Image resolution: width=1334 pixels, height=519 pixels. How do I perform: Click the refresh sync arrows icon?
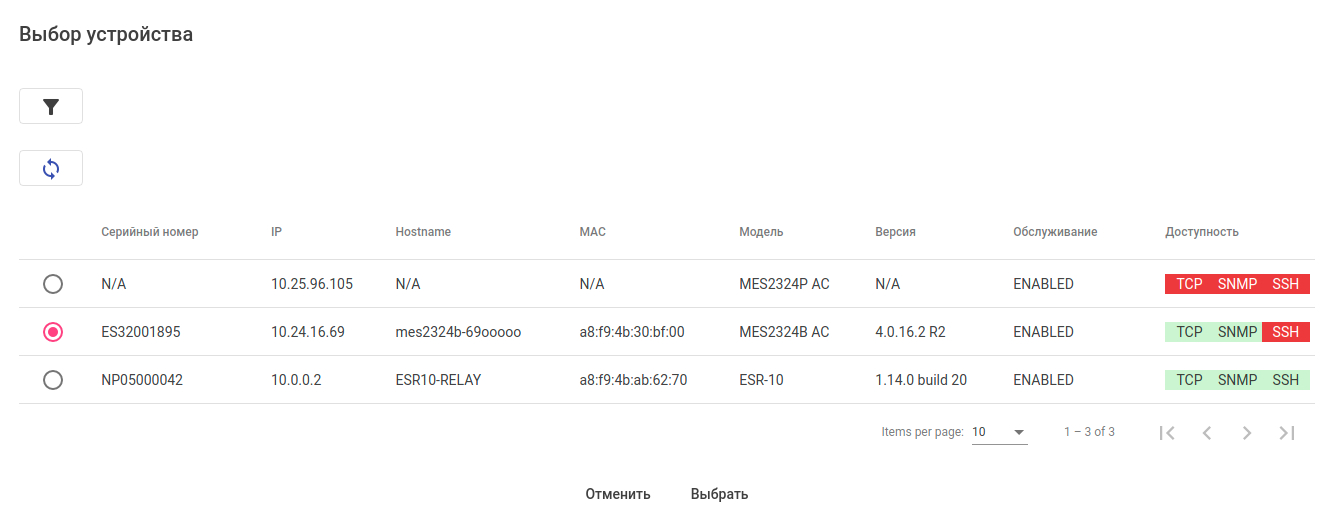51,168
